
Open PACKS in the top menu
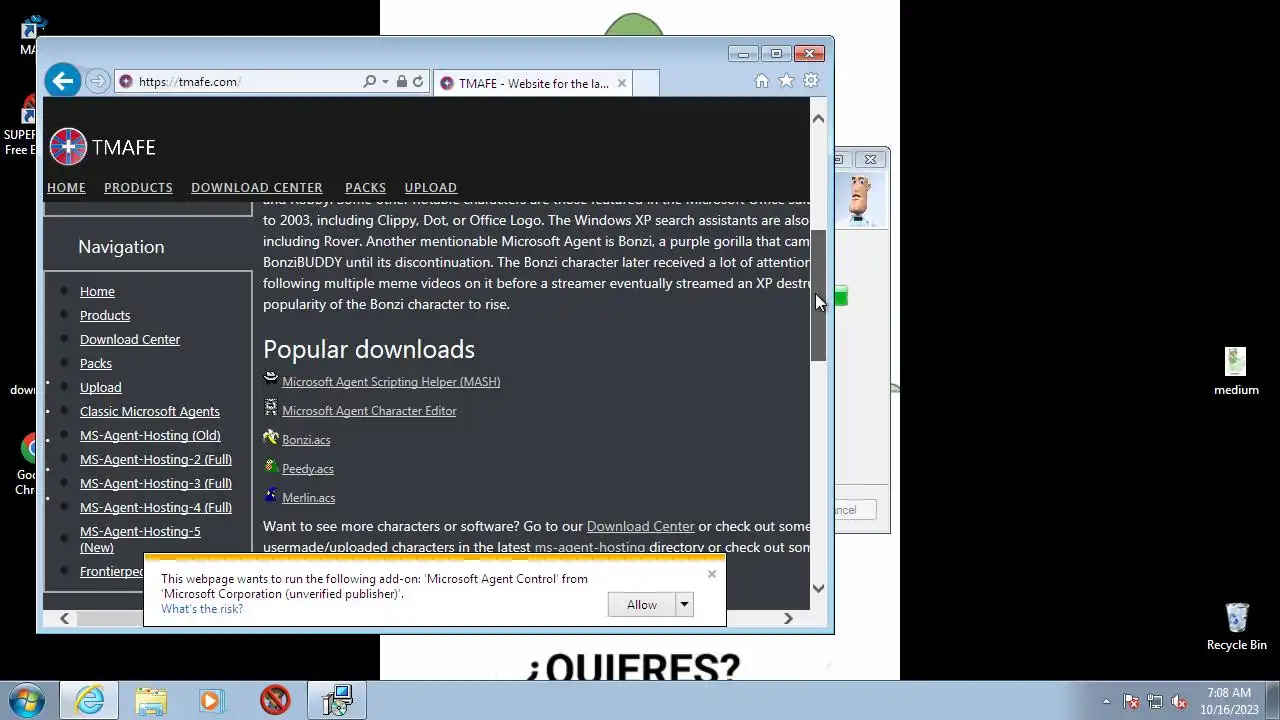pos(365,187)
